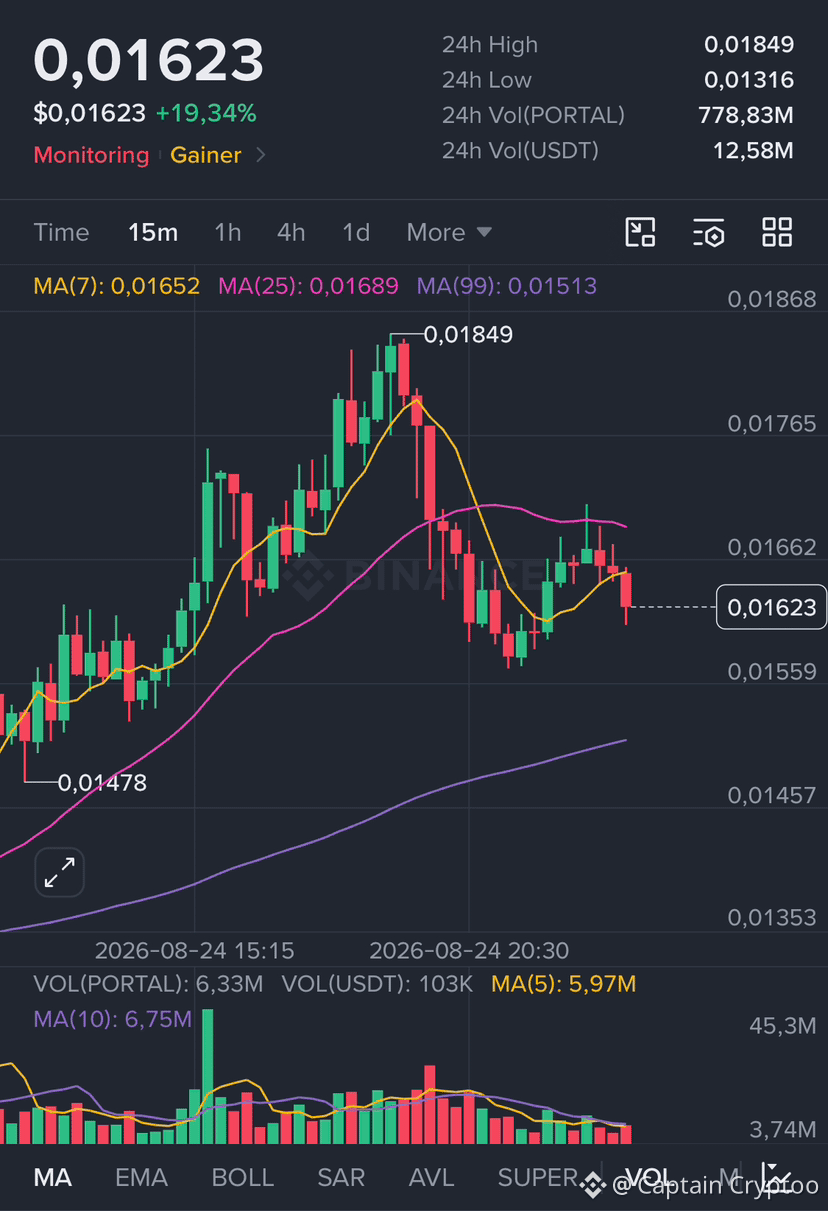The width and height of the screenshot is (828, 1211).
Task: Select the SUPER indicator
Action: point(537,1177)
